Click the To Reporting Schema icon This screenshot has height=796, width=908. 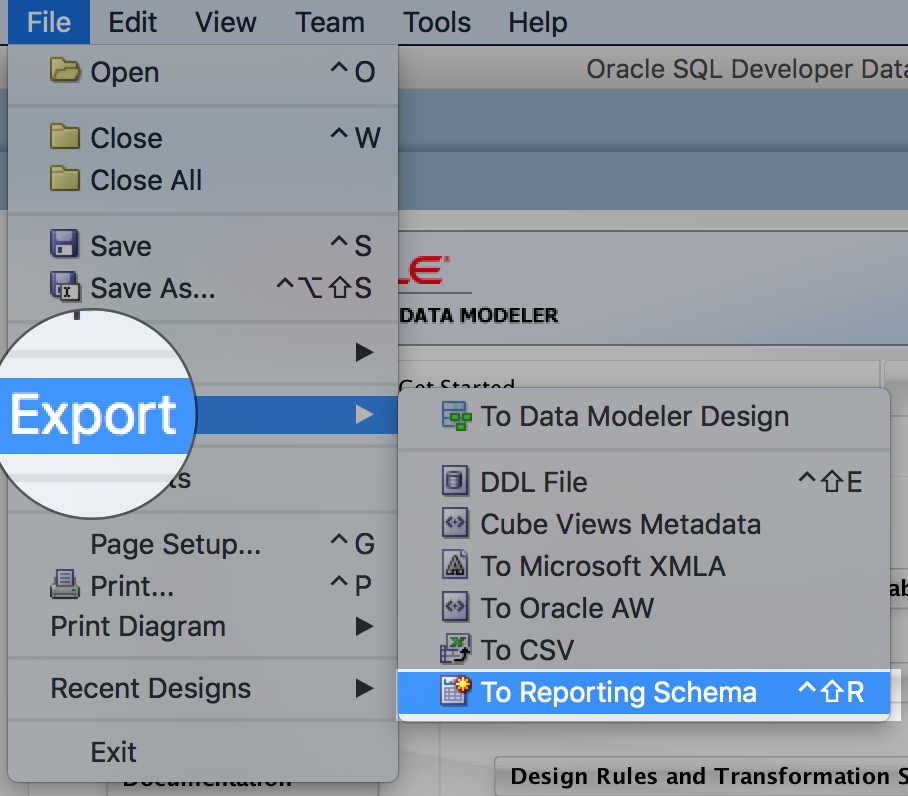click(x=455, y=692)
